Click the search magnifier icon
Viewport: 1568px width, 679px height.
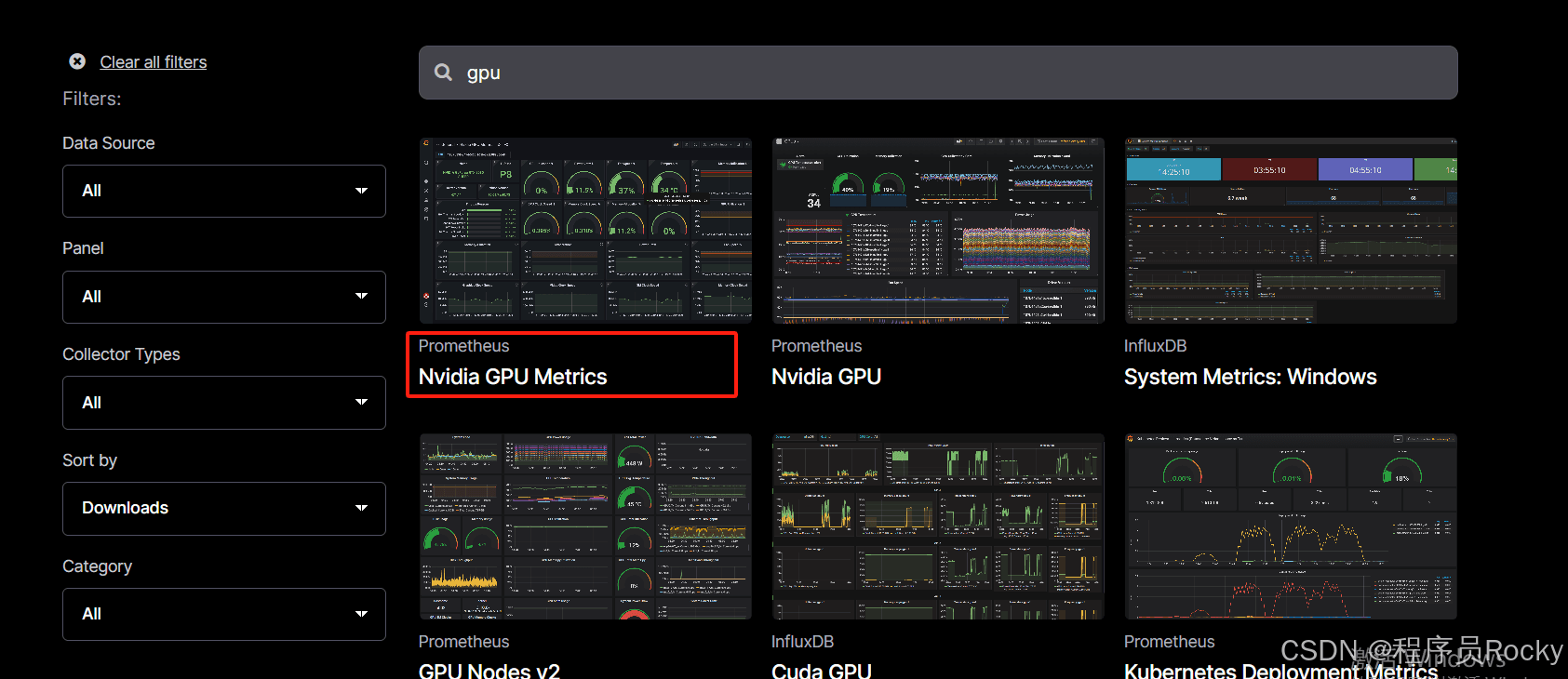point(443,73)
